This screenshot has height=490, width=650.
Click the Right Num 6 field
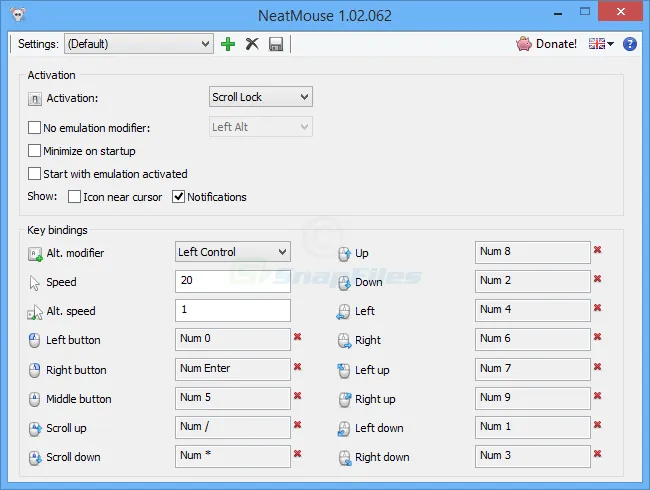click(533, 340)
